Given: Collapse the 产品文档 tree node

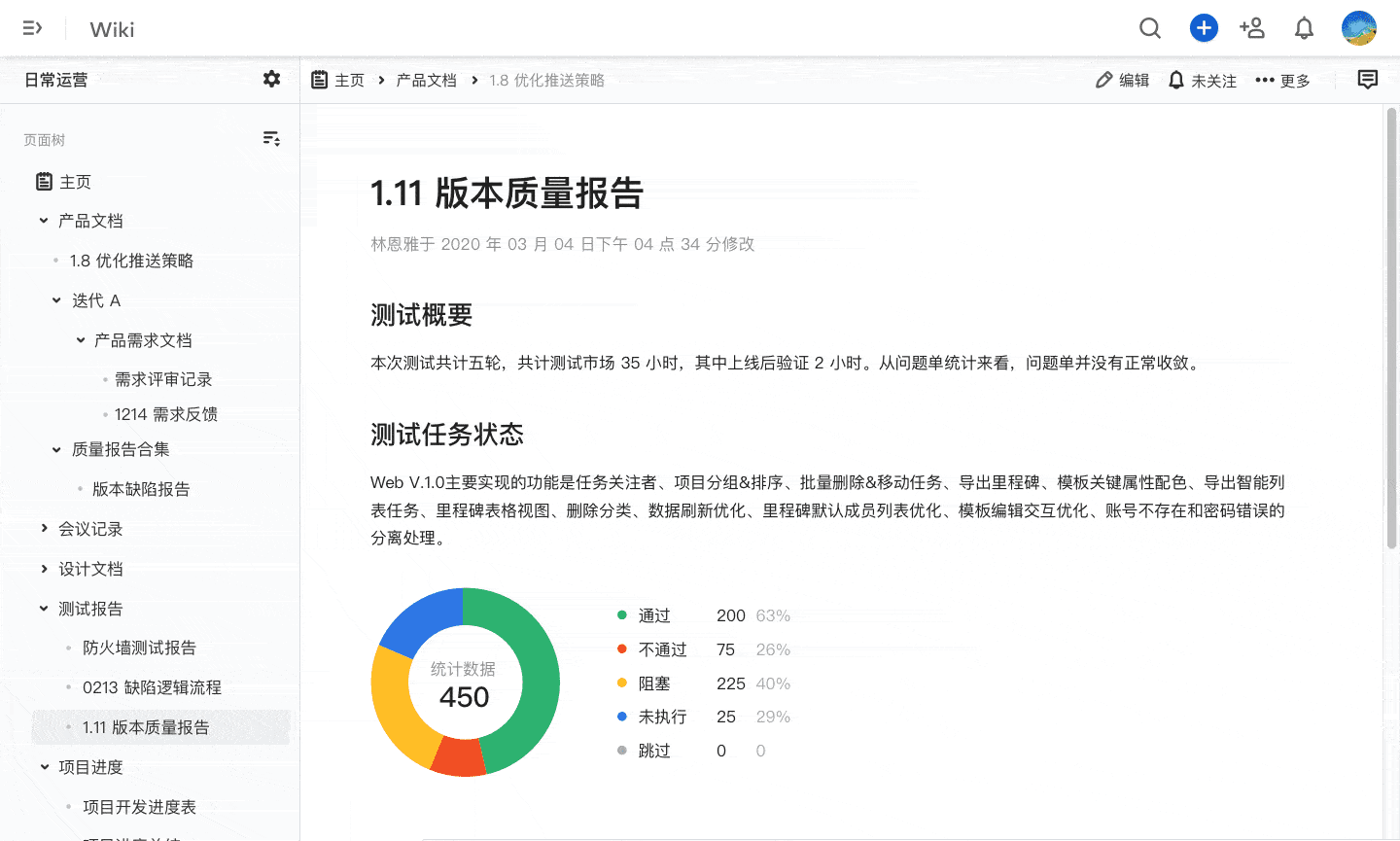Looking at the screenshot, I should coord(44,221).
